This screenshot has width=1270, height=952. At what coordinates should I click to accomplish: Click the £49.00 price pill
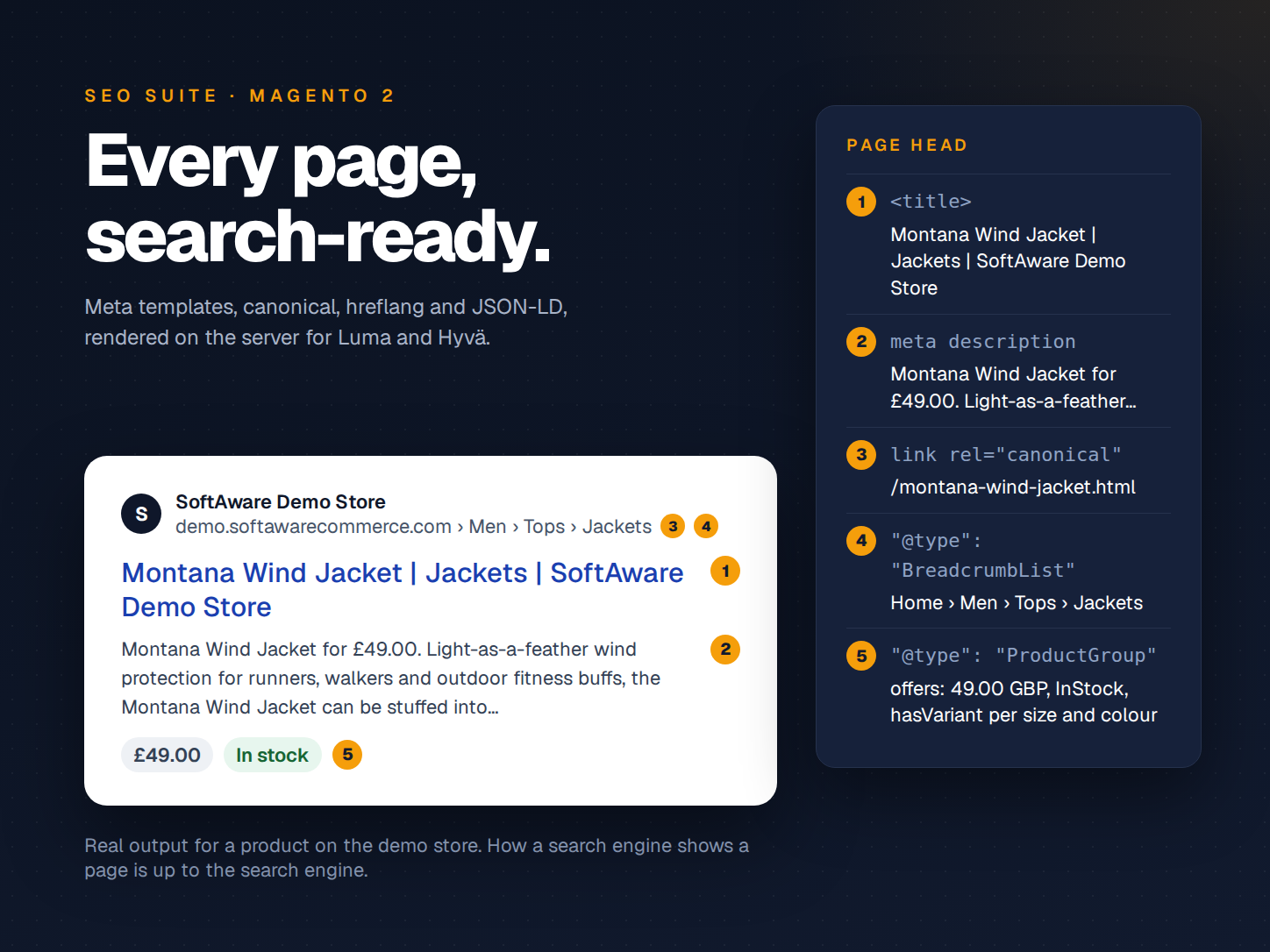167,755
